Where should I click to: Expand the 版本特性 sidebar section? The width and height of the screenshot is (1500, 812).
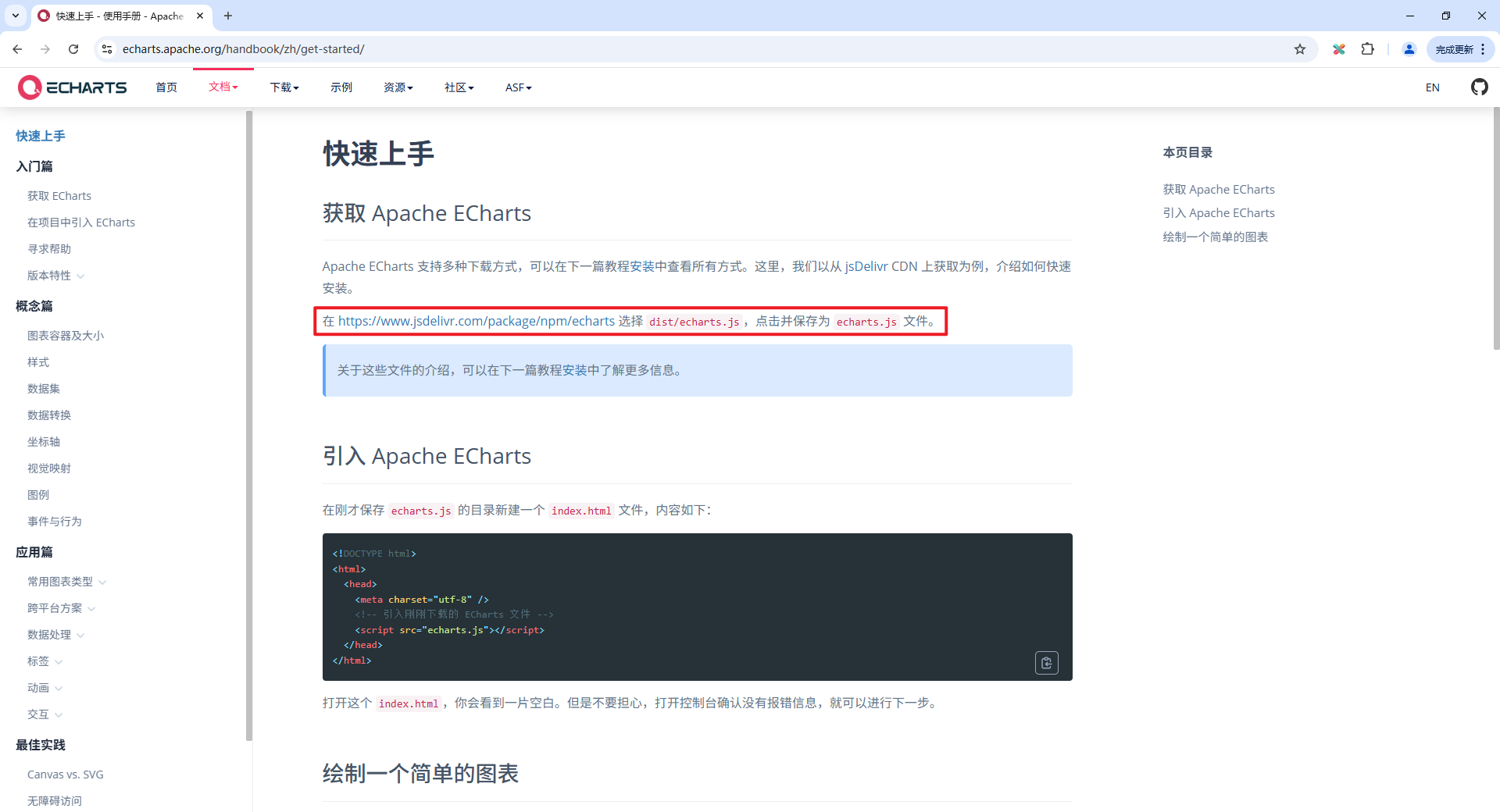[x=55, y=275]
